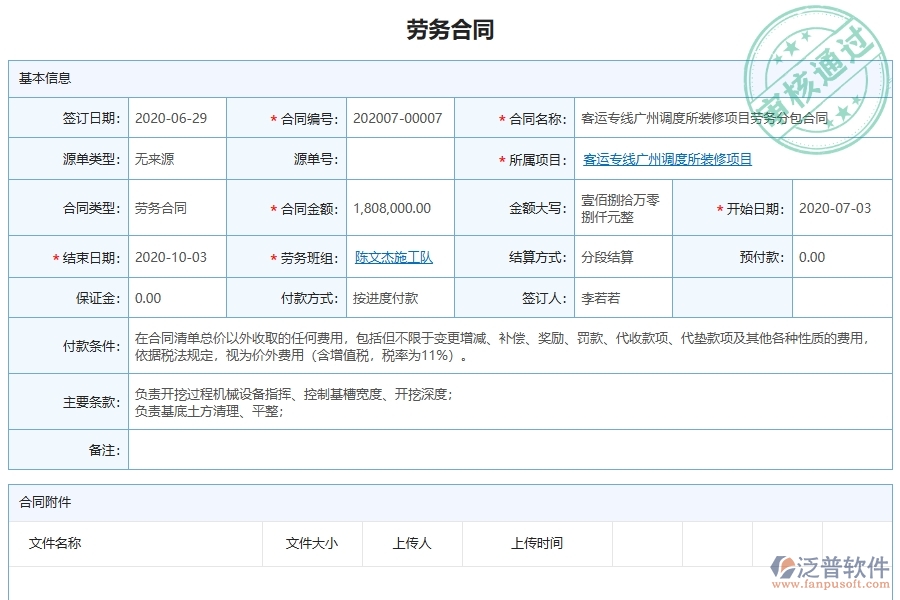Click the red asterisk beside 结束日期

pyautogui.click(x=54, y=257)
